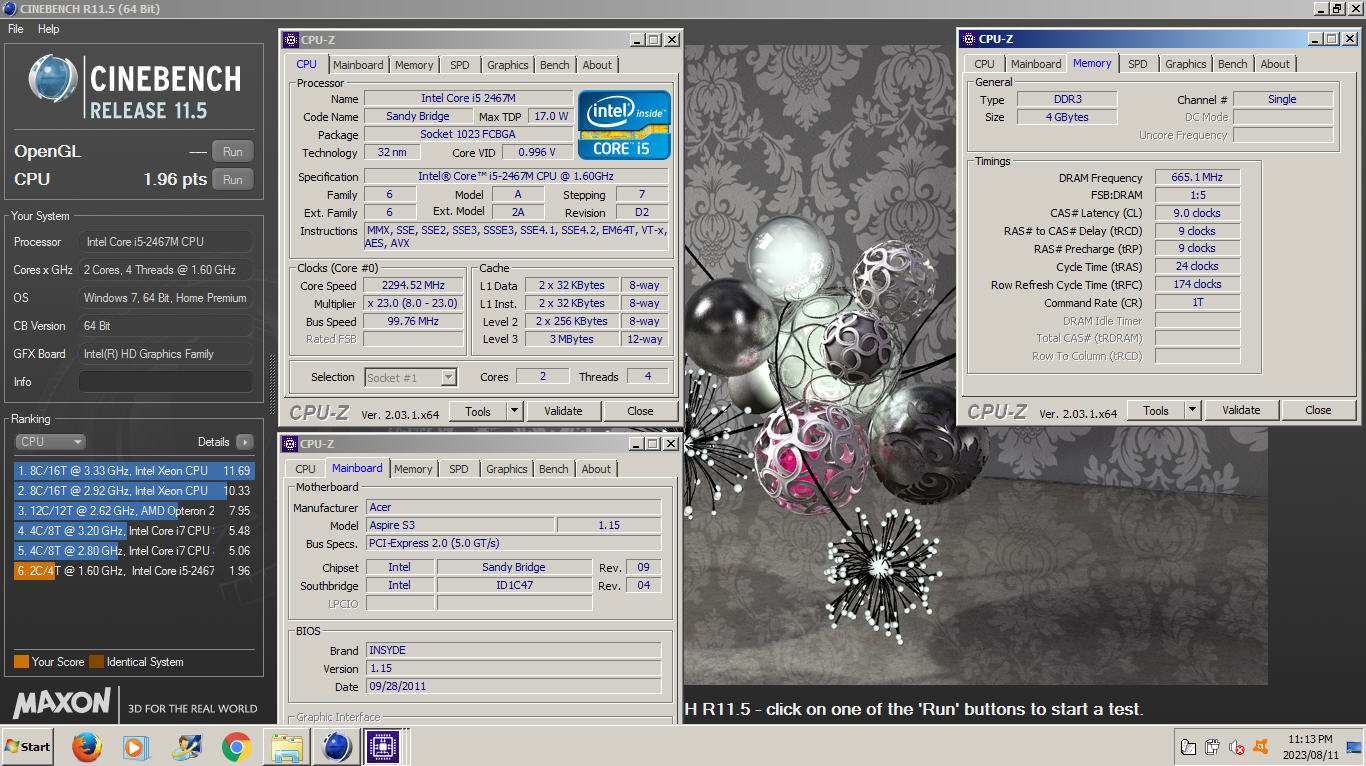Open the Cinebench Help menu

coord(49,29)
